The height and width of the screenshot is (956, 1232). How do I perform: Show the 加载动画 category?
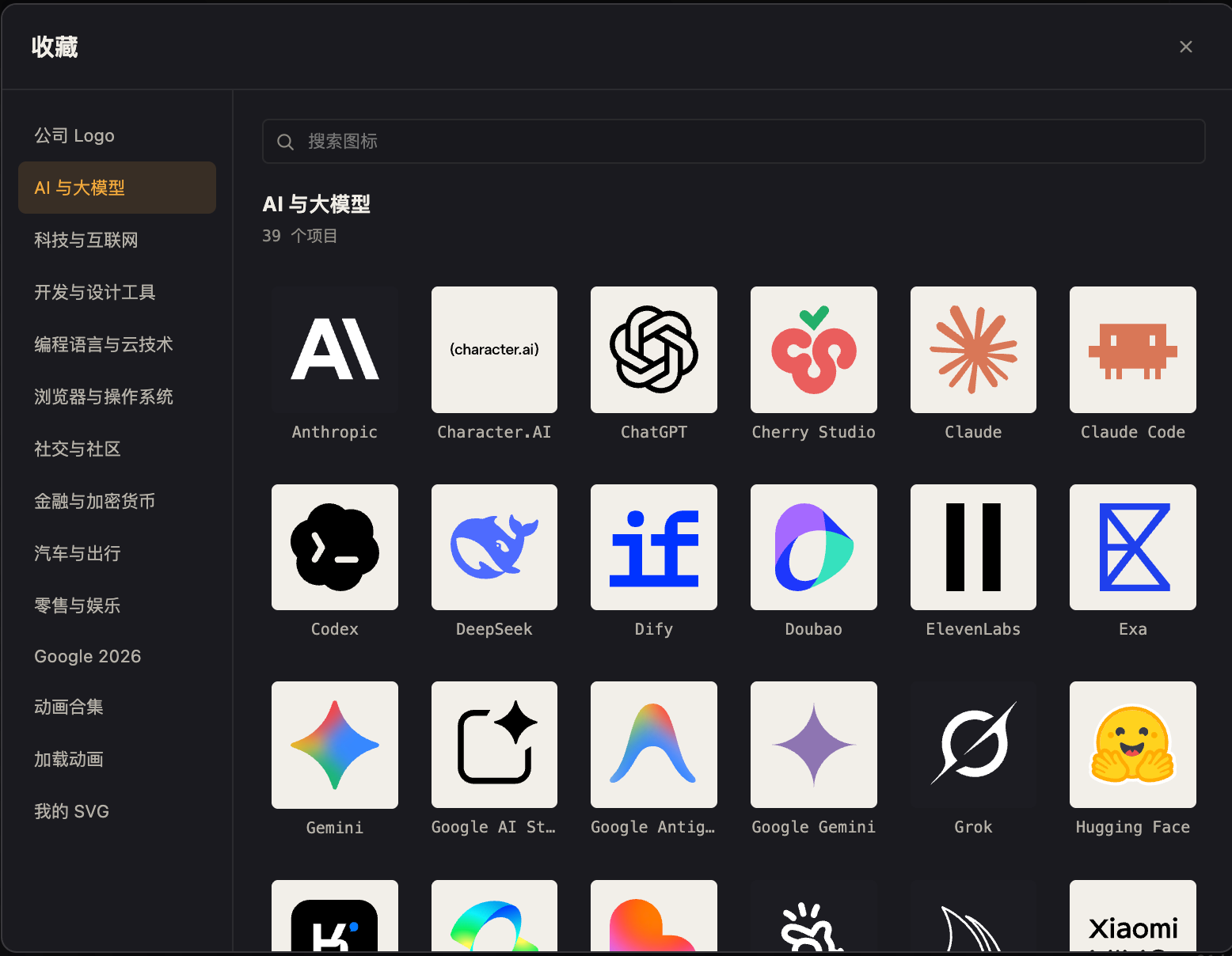(117, 759)
